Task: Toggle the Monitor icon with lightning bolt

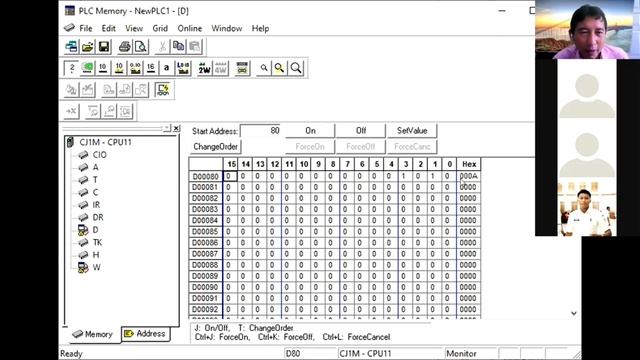Action: tap(163, 90)
